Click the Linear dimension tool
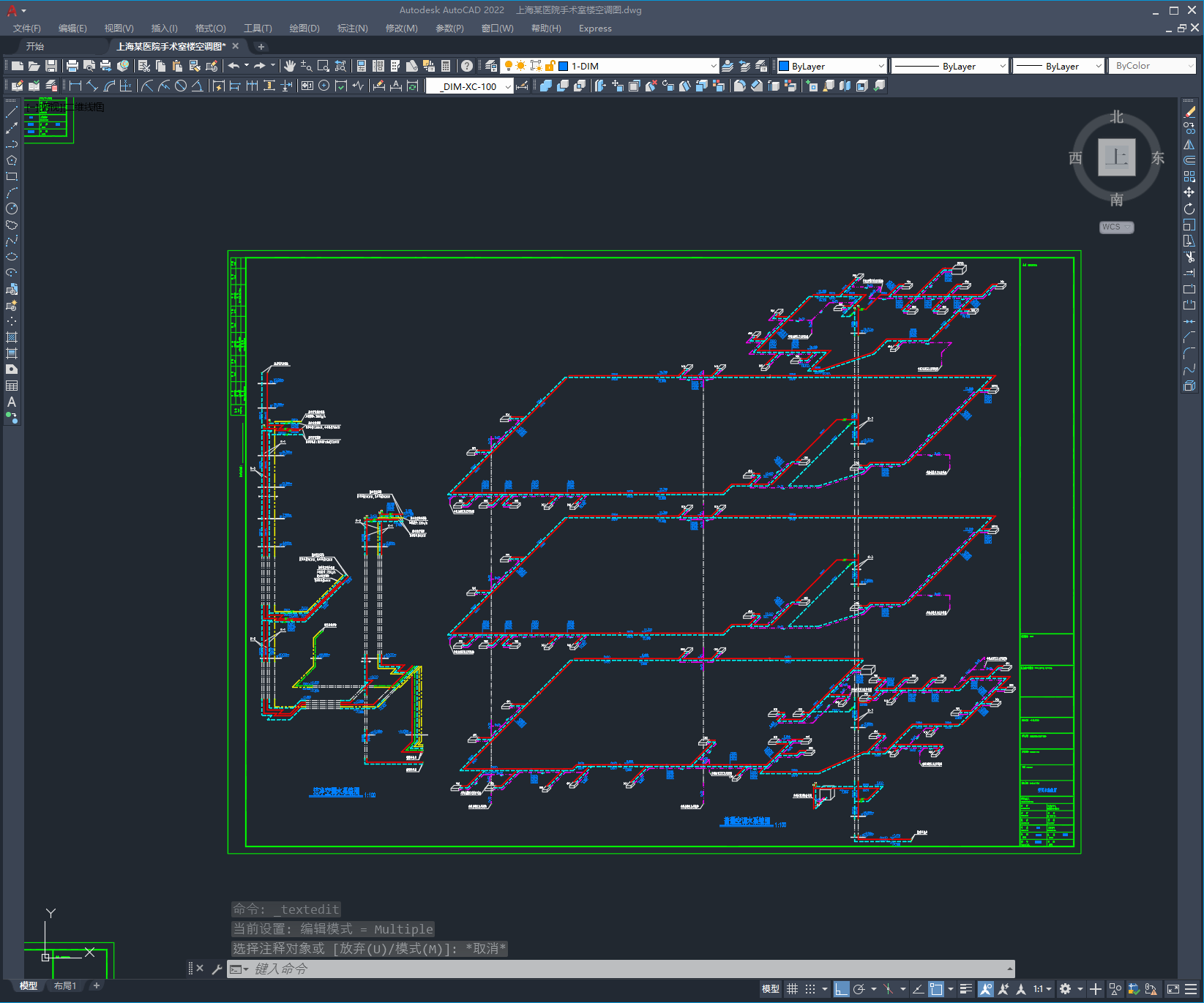1204x1003 pixels. coord(75,86)
